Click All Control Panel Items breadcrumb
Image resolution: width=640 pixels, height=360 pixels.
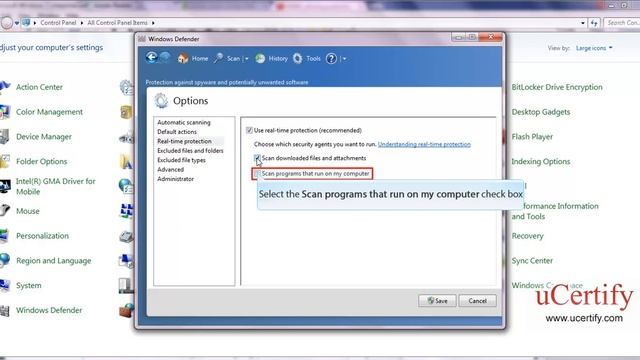(x=117, y=23)
